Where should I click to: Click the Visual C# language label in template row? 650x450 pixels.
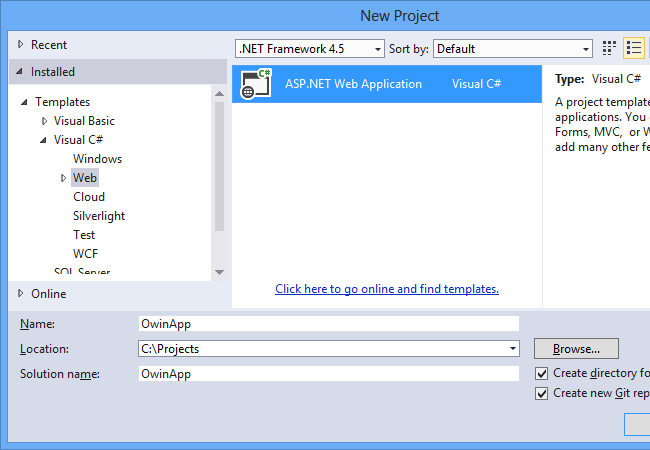[x=476, y=84]
